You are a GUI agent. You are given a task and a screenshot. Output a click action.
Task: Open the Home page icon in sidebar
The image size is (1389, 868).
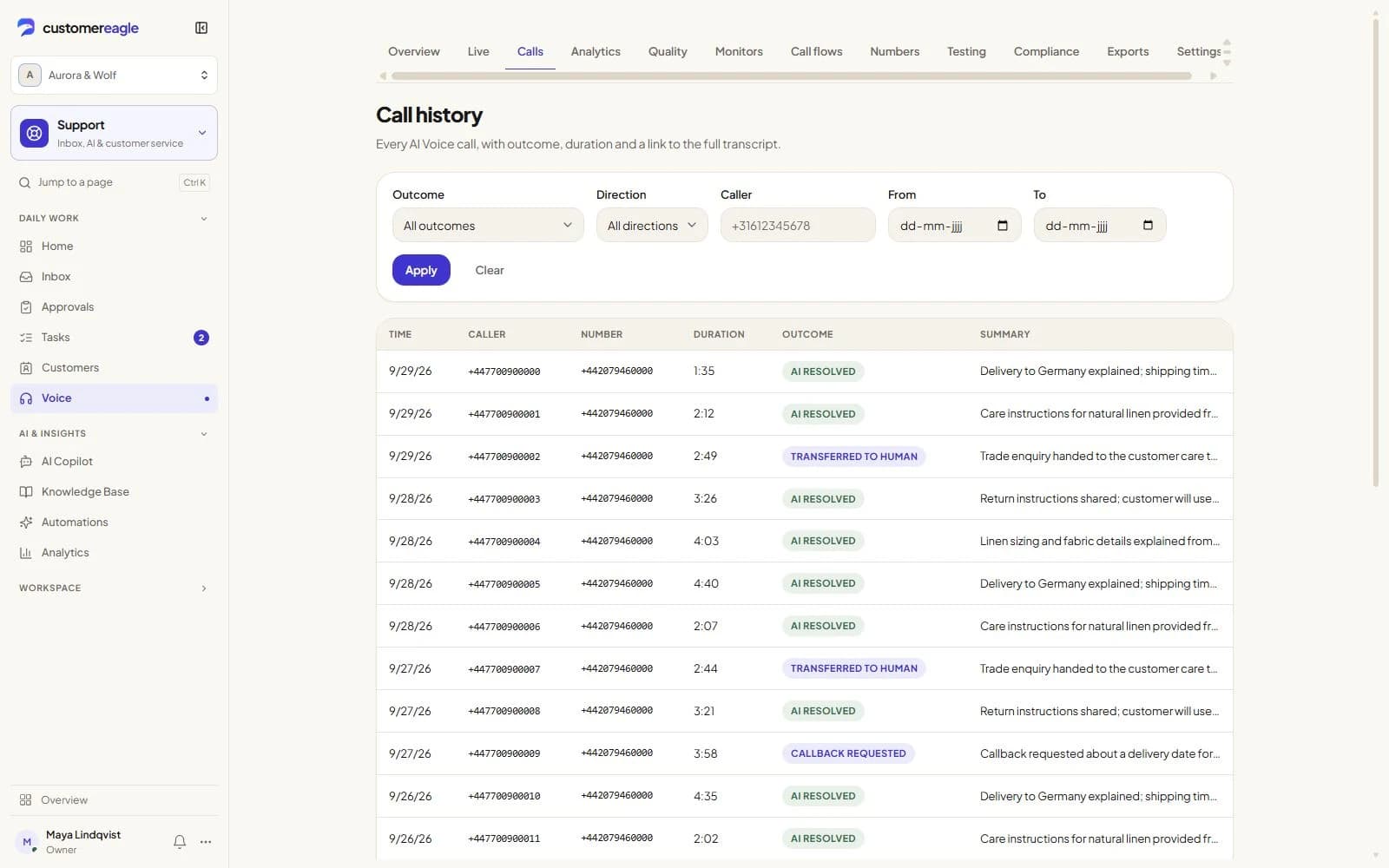pos(26,247)
